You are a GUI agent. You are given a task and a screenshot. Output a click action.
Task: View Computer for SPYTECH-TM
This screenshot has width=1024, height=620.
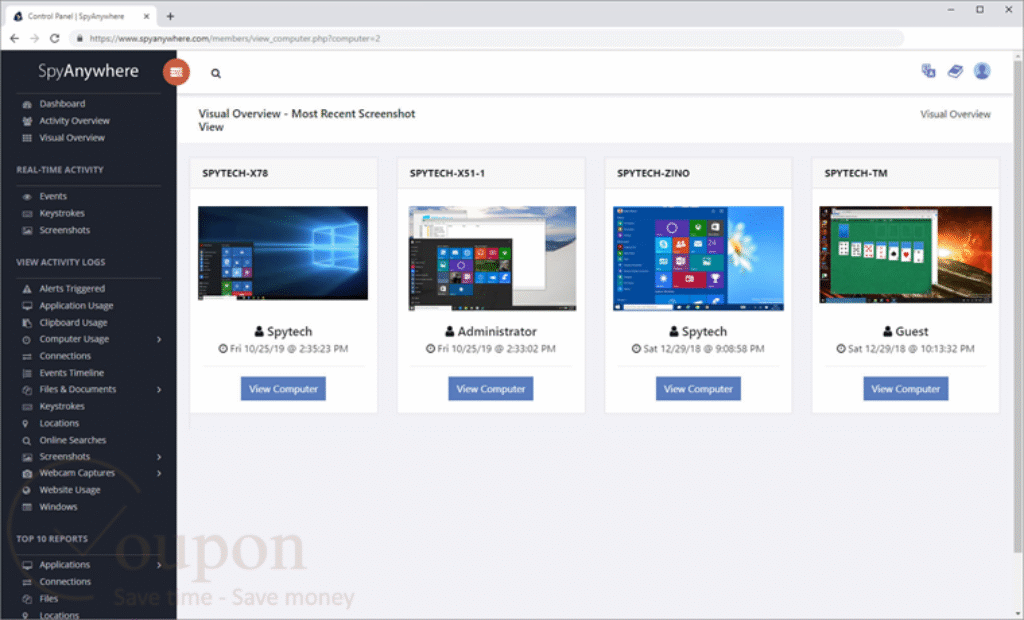(906, 389)
